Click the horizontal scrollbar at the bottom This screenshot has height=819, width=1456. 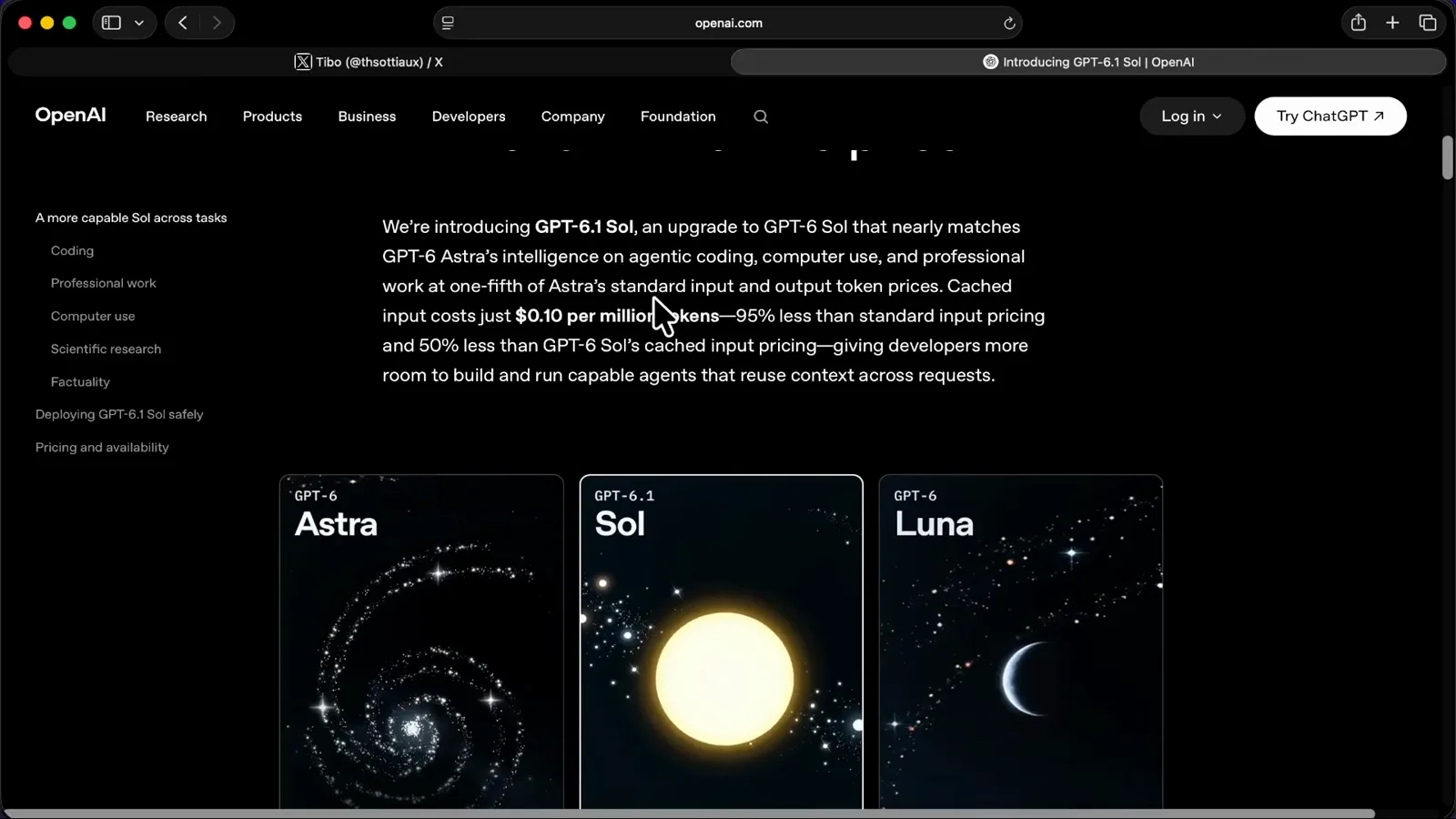pos(689,813)
